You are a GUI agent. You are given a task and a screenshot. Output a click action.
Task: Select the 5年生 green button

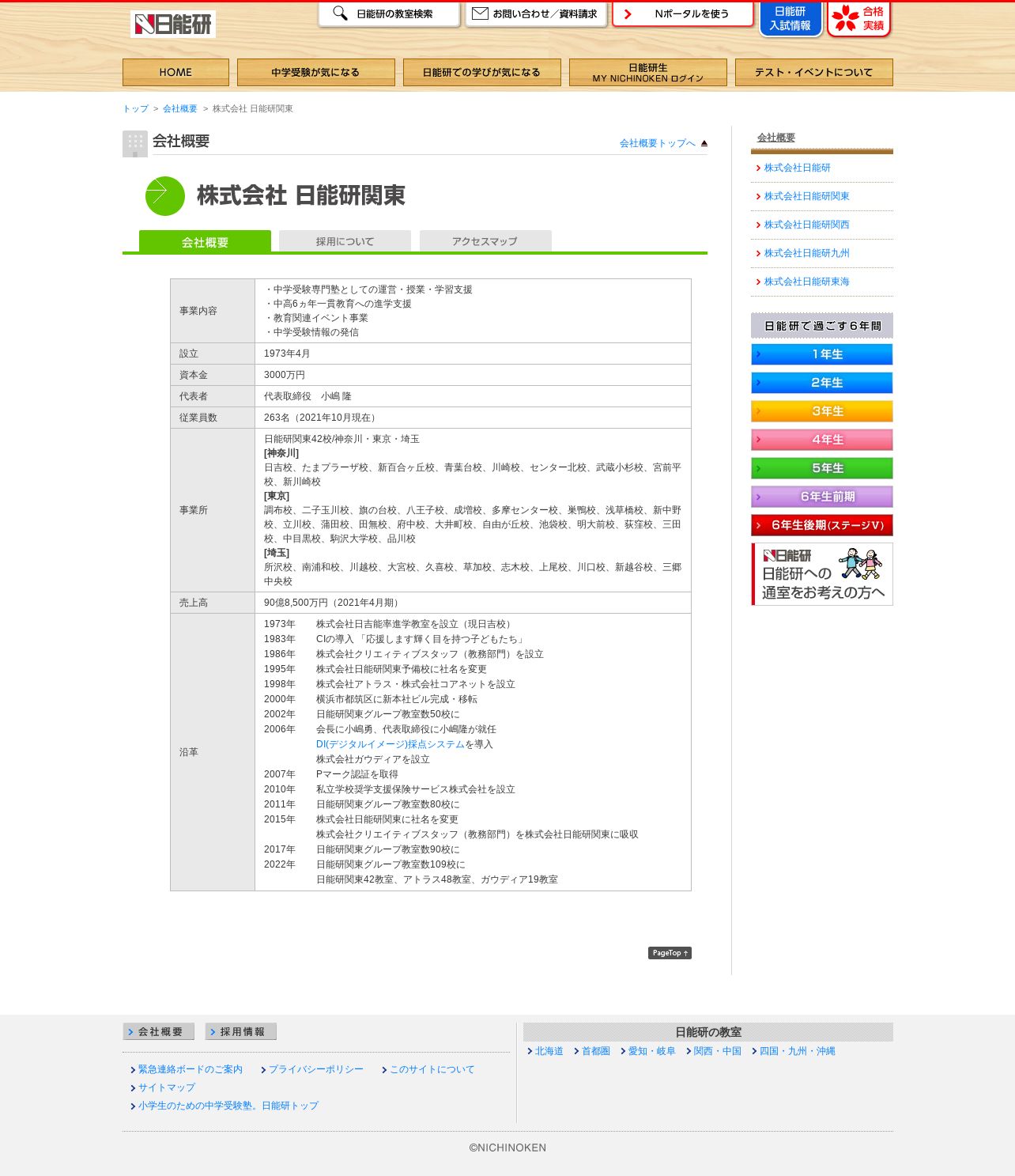(x=822, y=468)
